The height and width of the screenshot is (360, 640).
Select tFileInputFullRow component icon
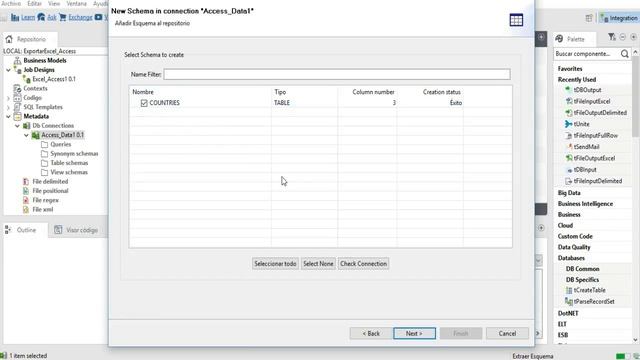coord(568,136)
